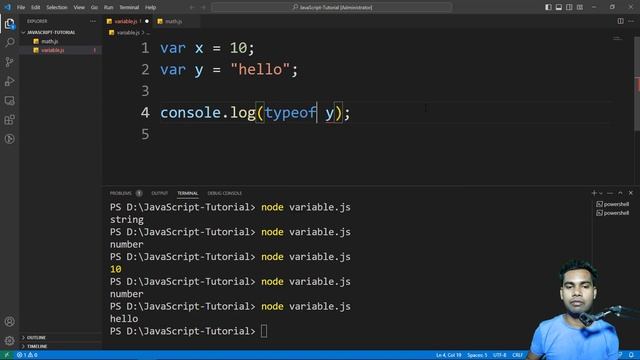Viewport: 640px width, 360px height.
Task: Open the Run menu
Action: tap(108, 7)
